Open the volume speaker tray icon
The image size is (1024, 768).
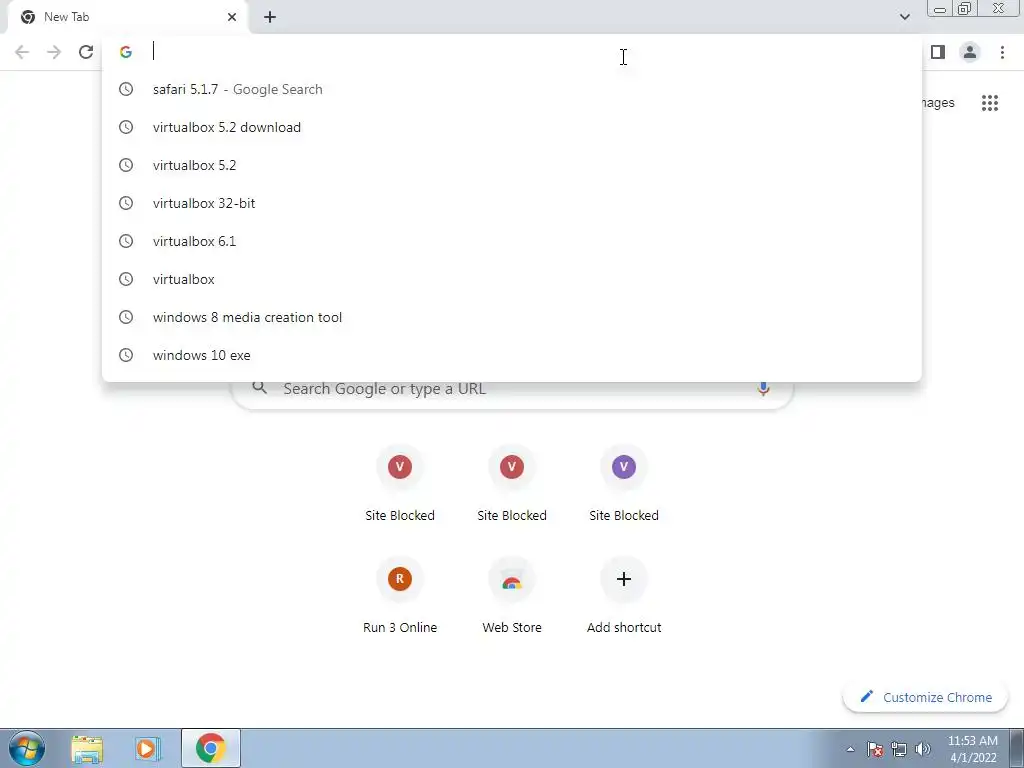click(923, 749)
